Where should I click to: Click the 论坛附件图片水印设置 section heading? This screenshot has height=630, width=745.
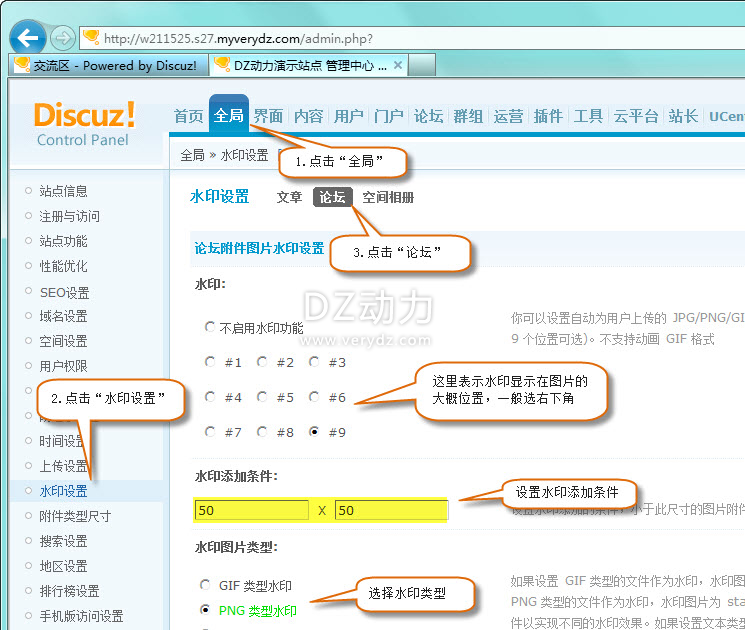(x=259, y=248)
